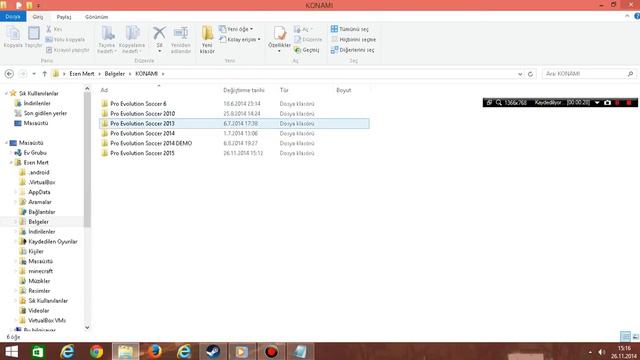Image resolution: width=640 pixels, height=360 pixels.
Task: Open the Dosya ribbon tab
Action: pos(13,17)
